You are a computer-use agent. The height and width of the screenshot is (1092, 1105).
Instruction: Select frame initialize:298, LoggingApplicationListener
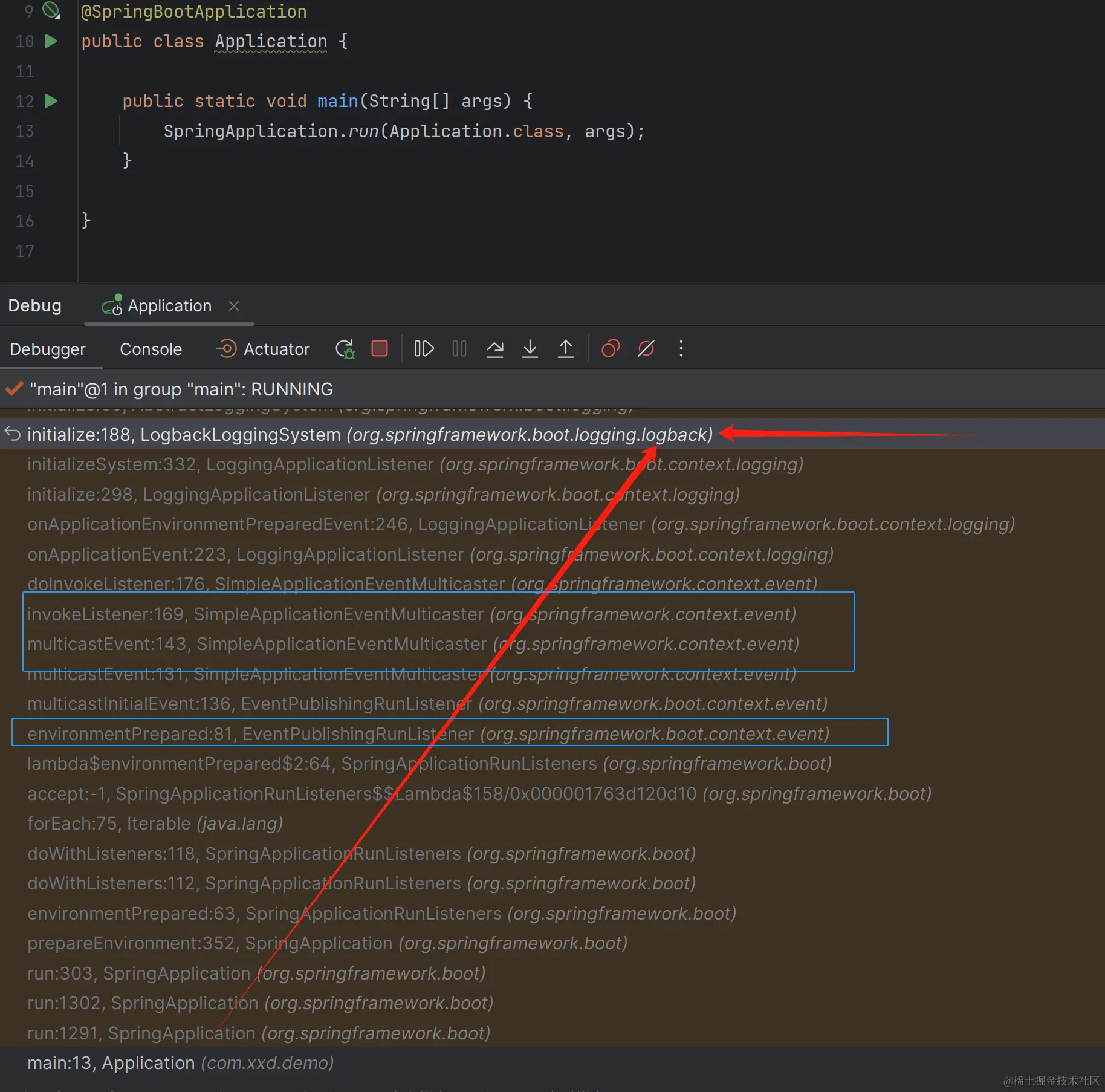tap(552, 495)
